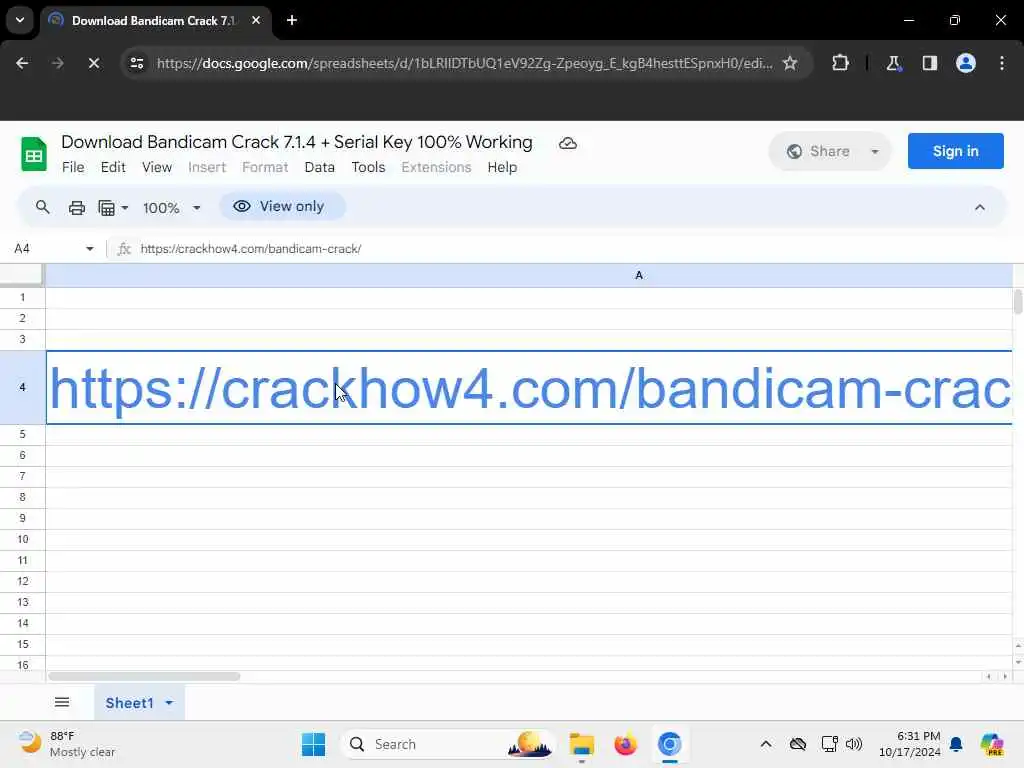Viewport: 1024px width, 768px height.
Task: Open the File menu
Action: [x=73, y=167]
